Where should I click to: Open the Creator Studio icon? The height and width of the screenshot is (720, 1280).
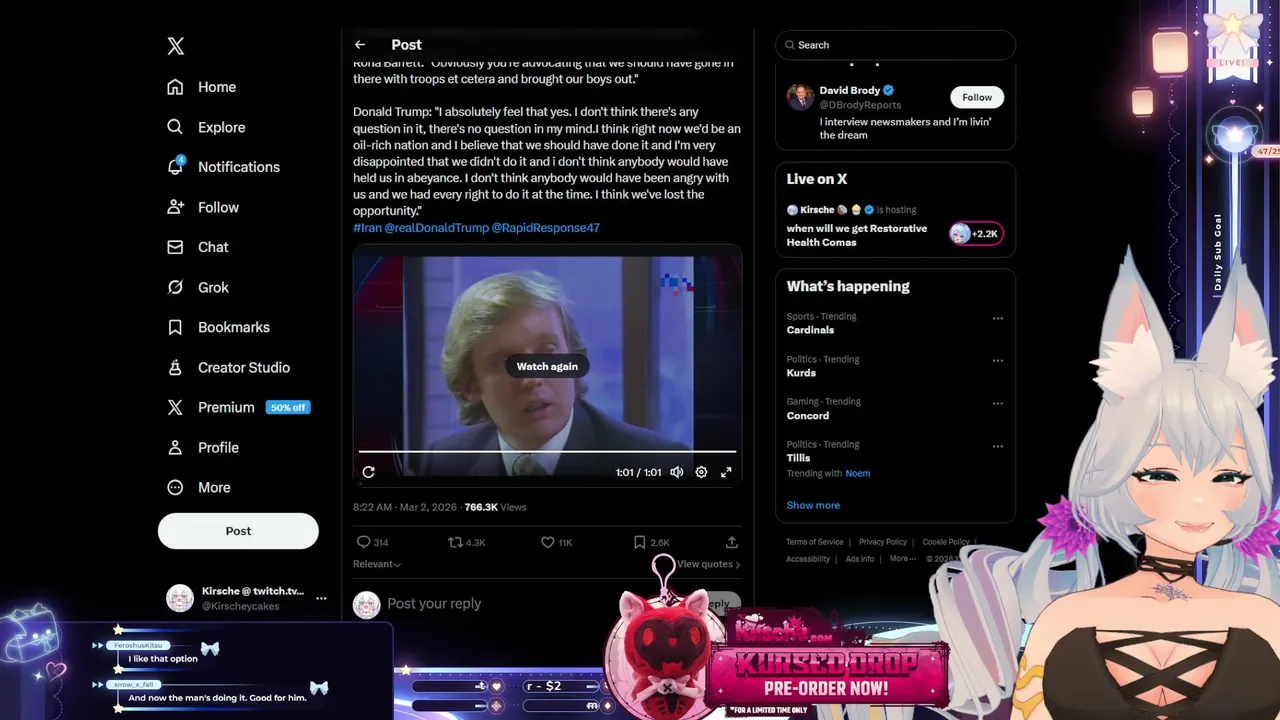175,367
